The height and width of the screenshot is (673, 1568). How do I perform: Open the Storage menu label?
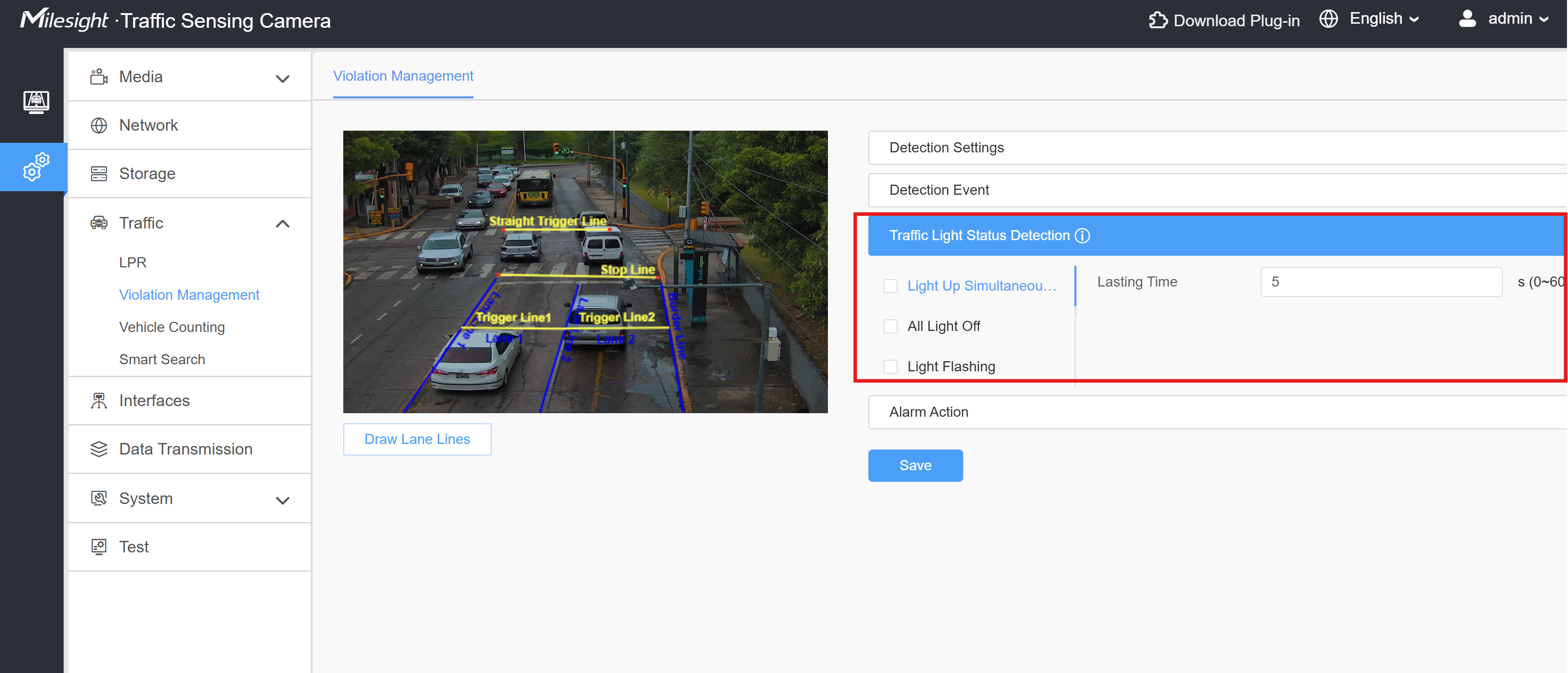(147, 174)
